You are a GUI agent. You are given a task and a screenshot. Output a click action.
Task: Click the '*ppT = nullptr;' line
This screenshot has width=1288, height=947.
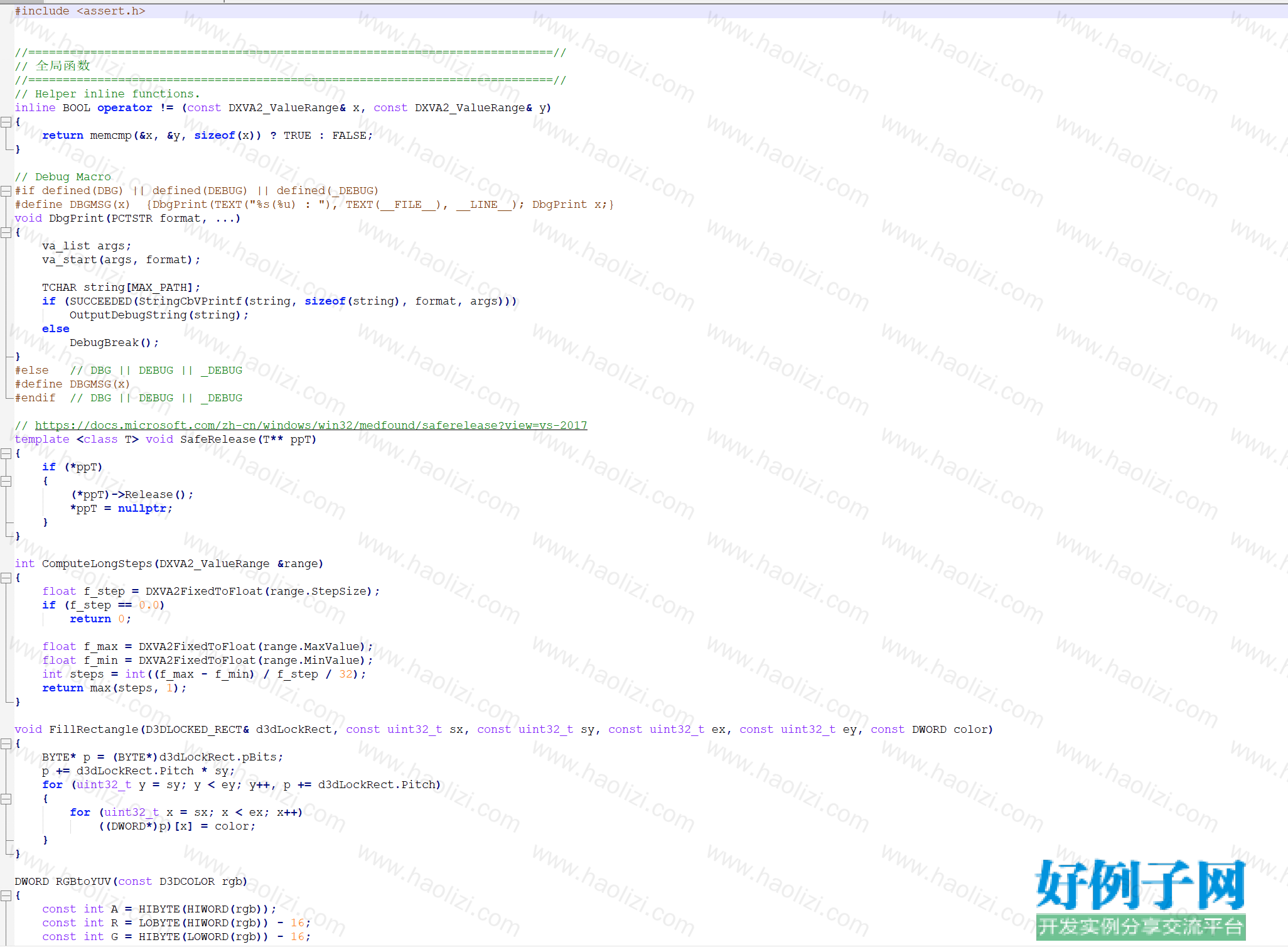[121, 509]
